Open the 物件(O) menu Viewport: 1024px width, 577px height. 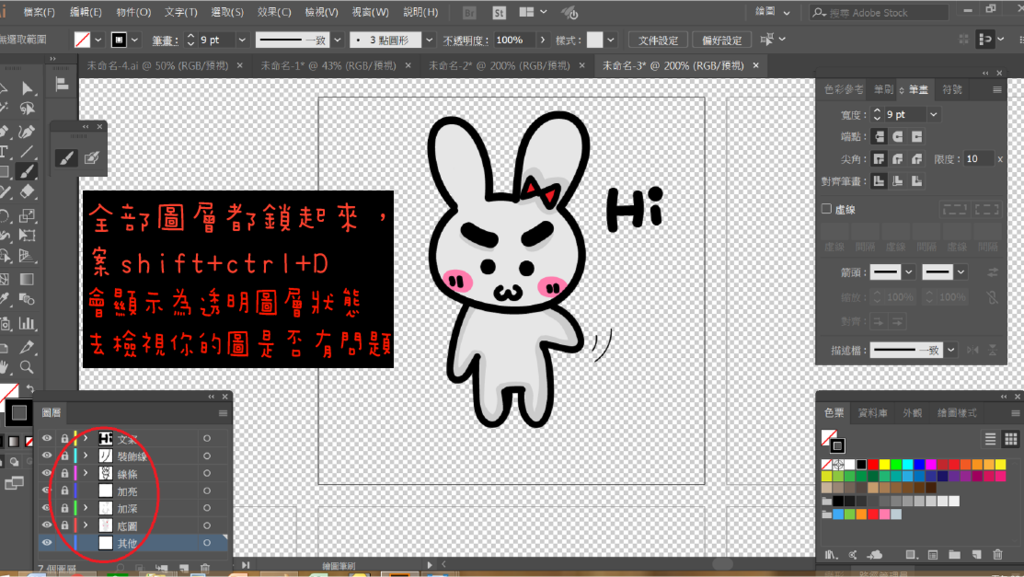134,12
